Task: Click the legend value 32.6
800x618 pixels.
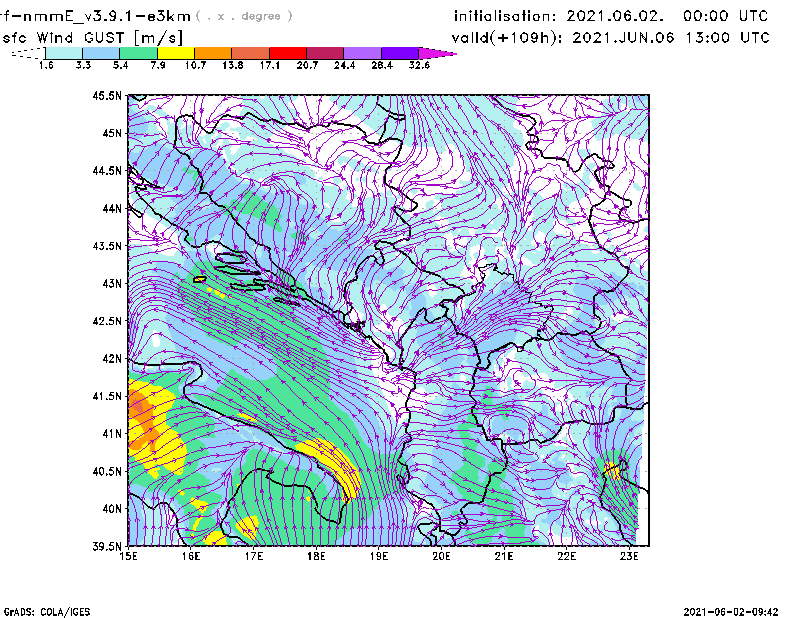Action: (419, 65)
